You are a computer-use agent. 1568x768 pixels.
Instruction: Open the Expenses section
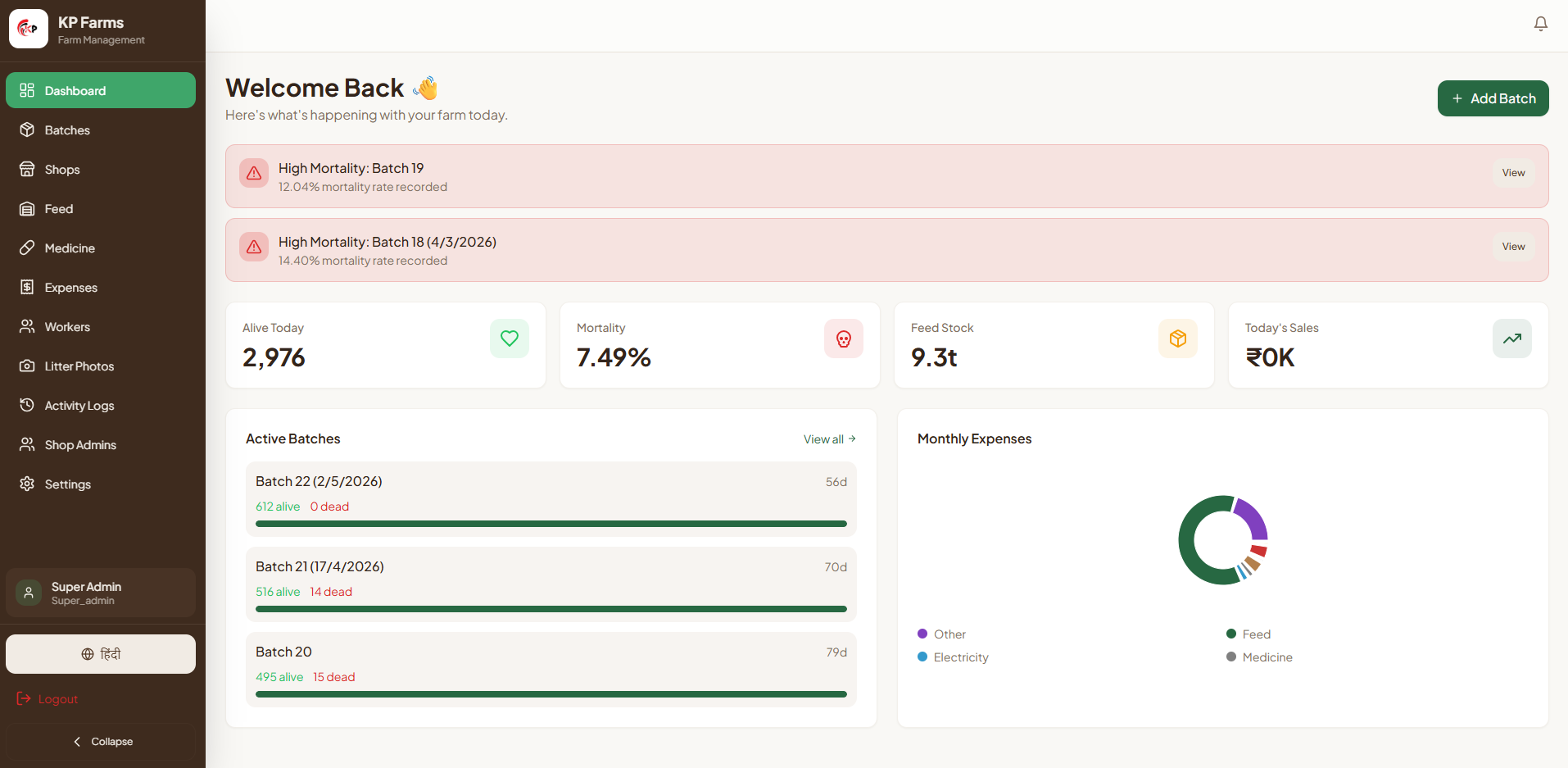click(x=101, y=287)
